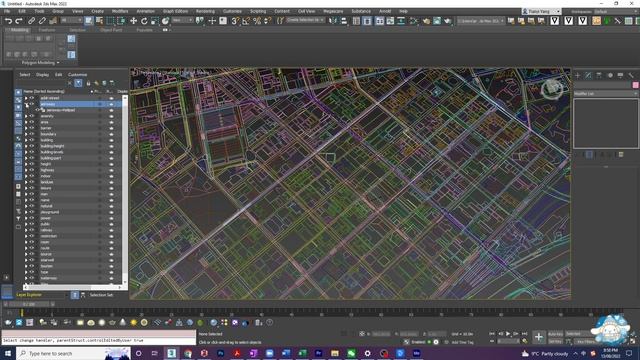Open the first white V plugin icon
Image resolution: width=640 pixels, height=360 pixels.
(x=554, y=20)
